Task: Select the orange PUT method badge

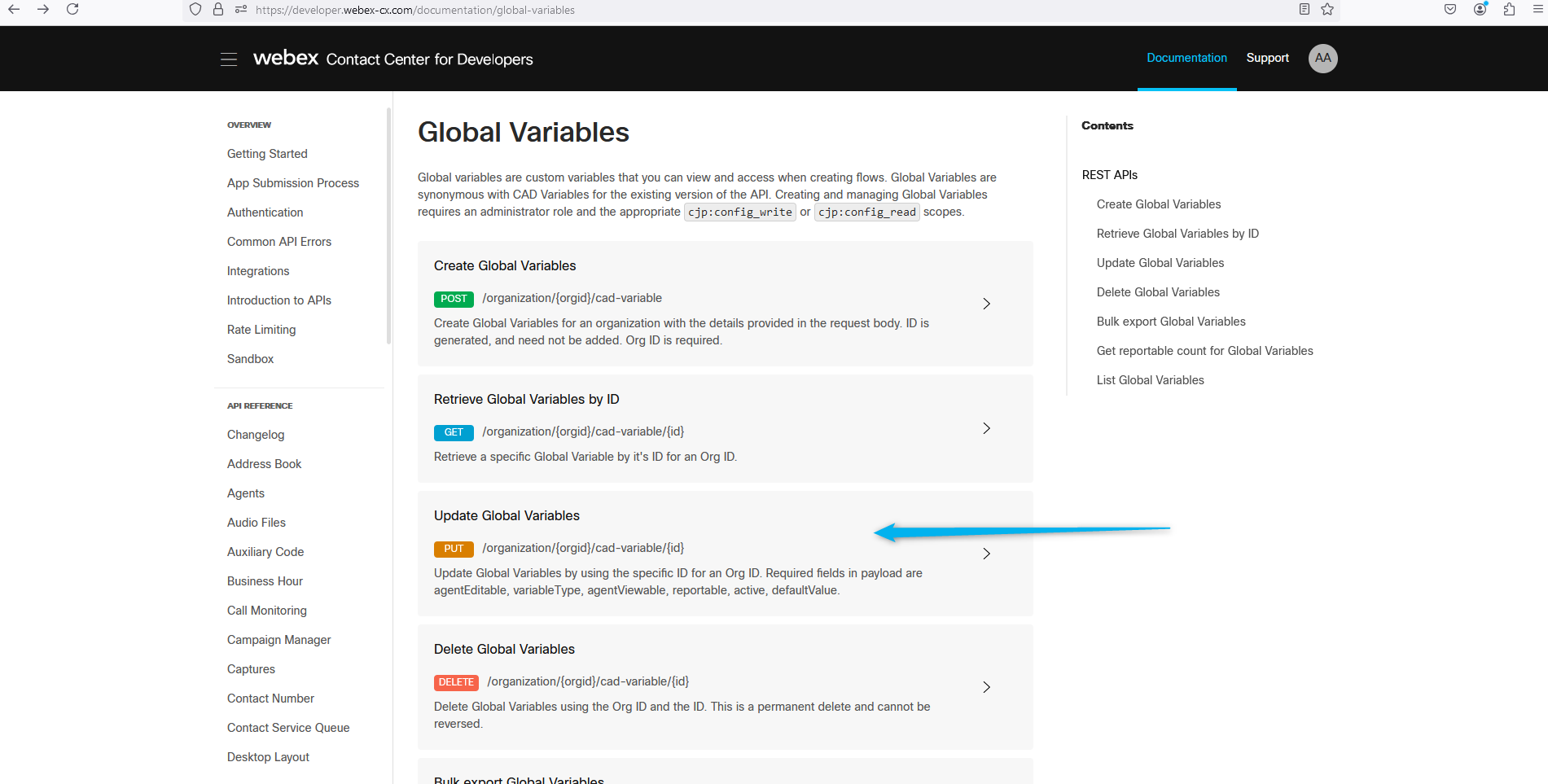Action: [x=454, y=549]
